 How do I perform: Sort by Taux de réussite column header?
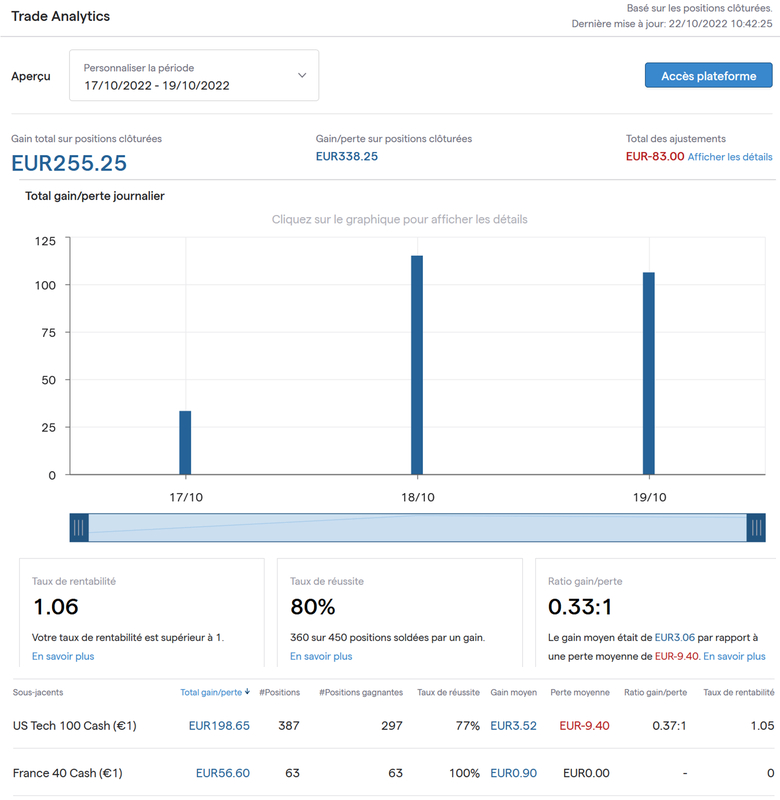(x=448, y=692)
